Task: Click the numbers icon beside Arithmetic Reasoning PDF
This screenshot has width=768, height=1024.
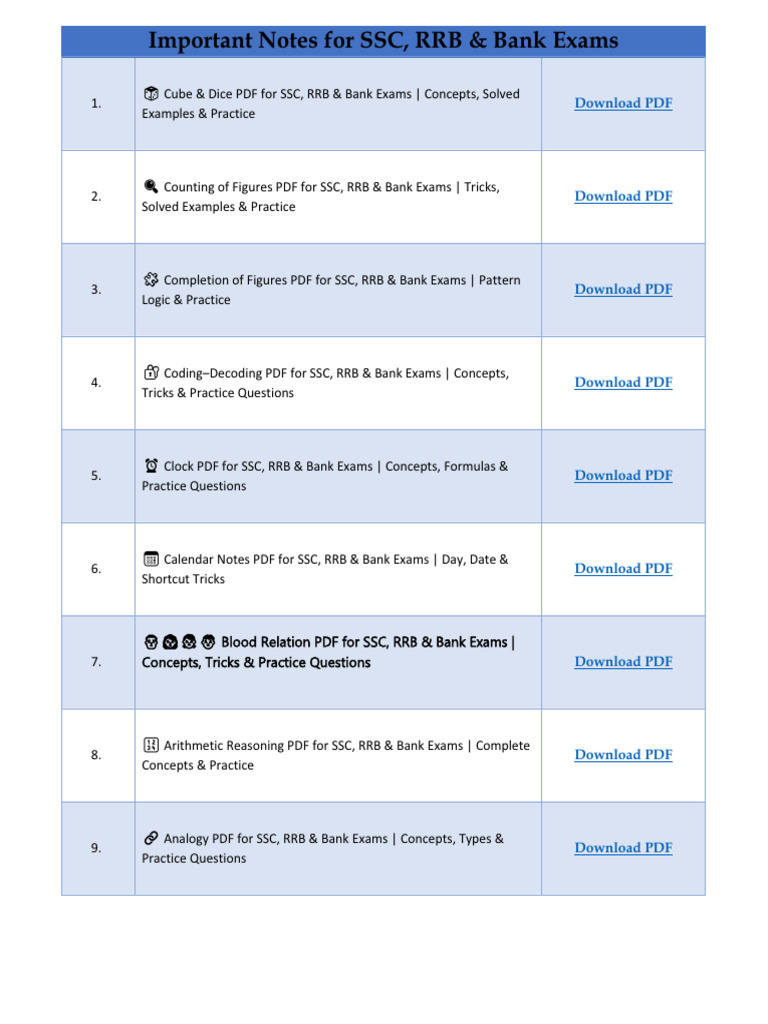Action: pyautogui.click(x=151, y=745)
